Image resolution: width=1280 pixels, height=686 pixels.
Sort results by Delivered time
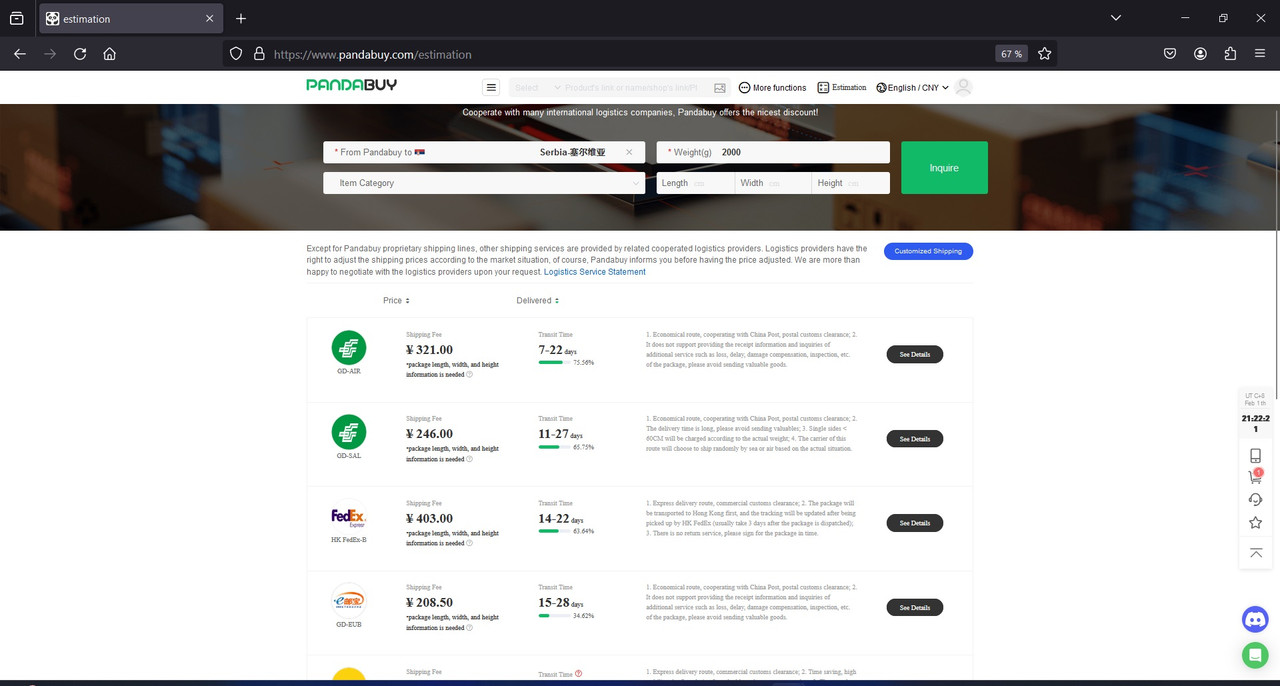(x=538, y=301)
